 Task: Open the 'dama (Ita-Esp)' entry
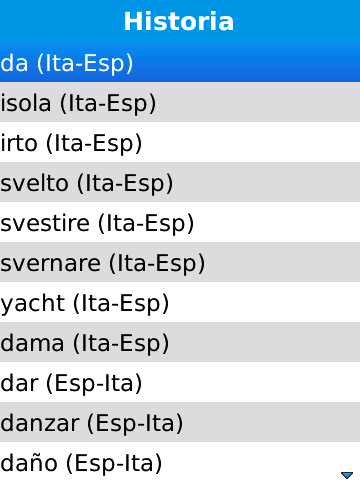[x=180, y=342]
